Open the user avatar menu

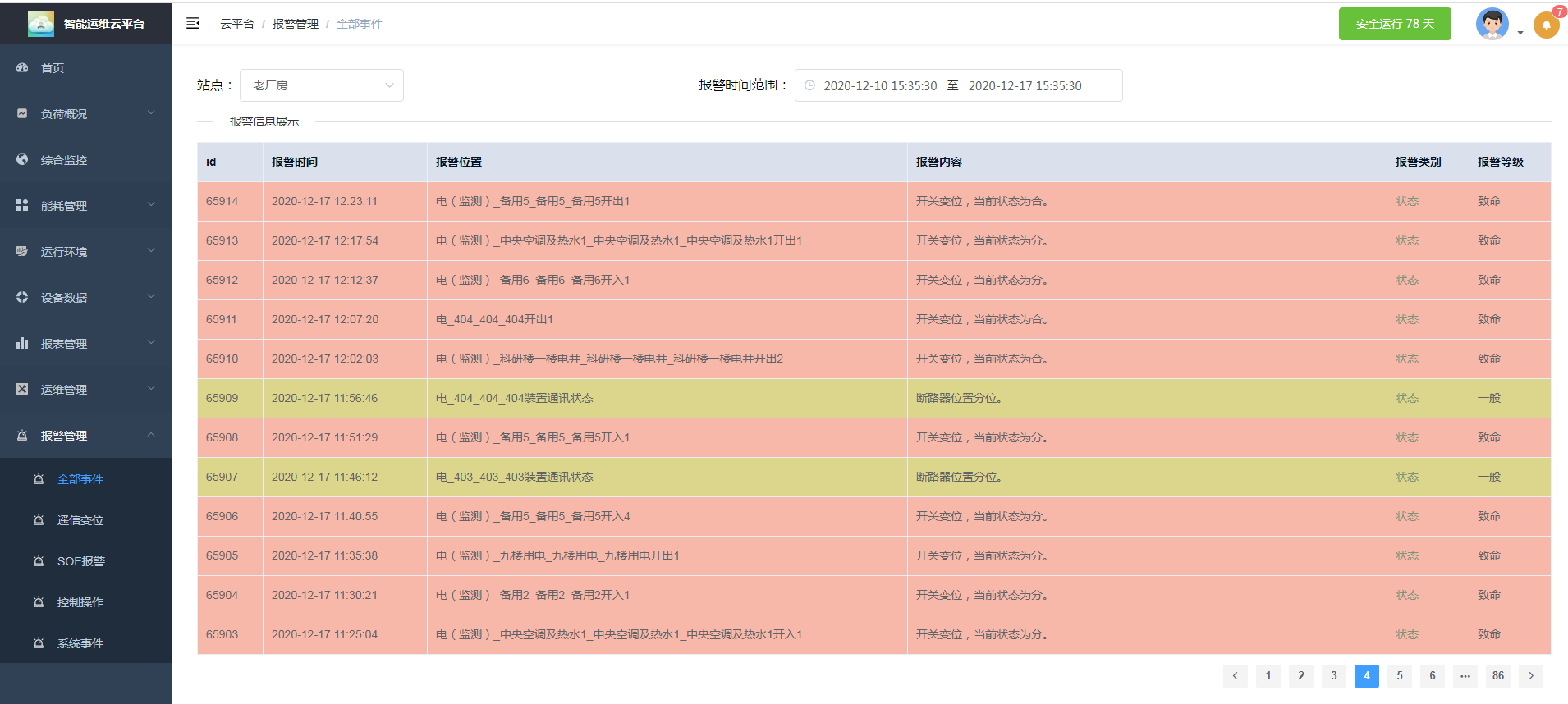pos(1492,24)
